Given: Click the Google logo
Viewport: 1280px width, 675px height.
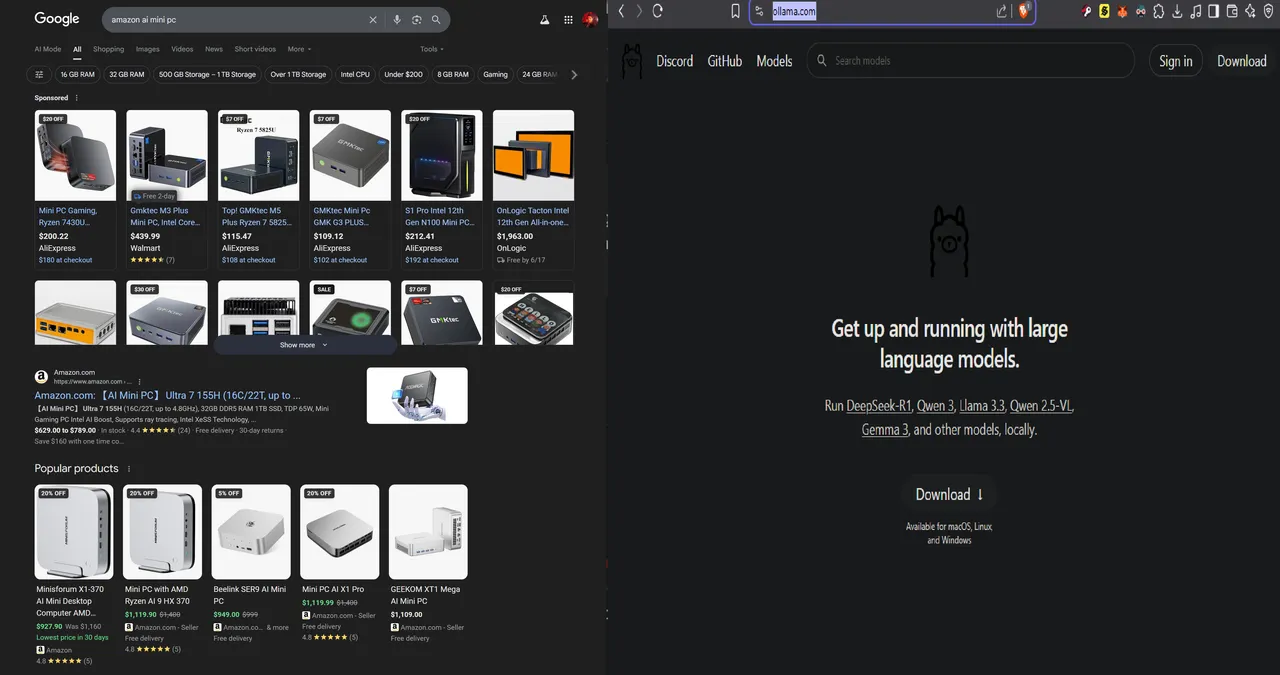Looking at the screenshot, I should [57, 19].
